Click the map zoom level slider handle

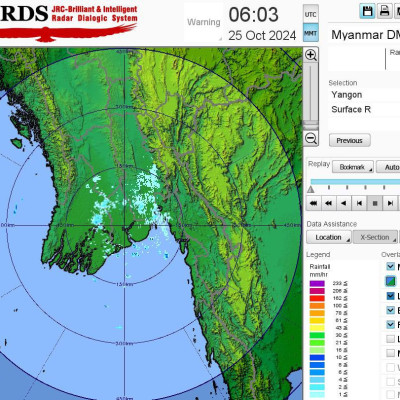point(311,123)
